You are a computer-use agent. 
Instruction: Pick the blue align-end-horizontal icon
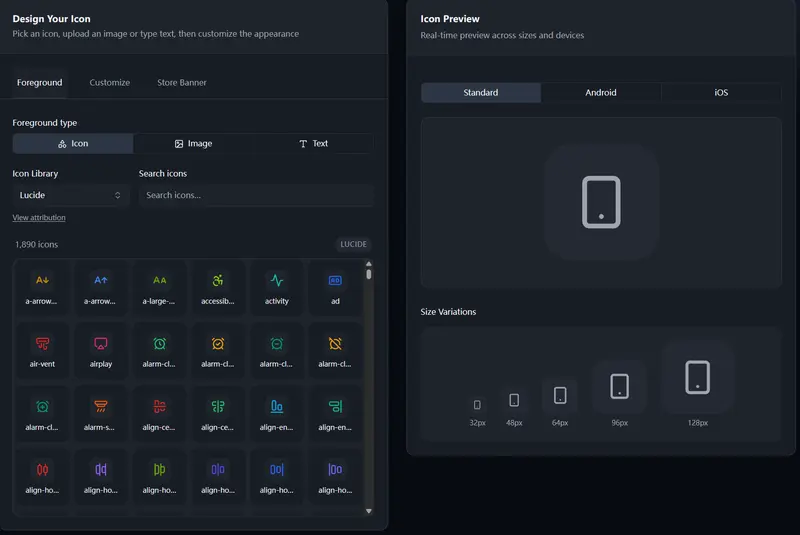pos(277,414)
